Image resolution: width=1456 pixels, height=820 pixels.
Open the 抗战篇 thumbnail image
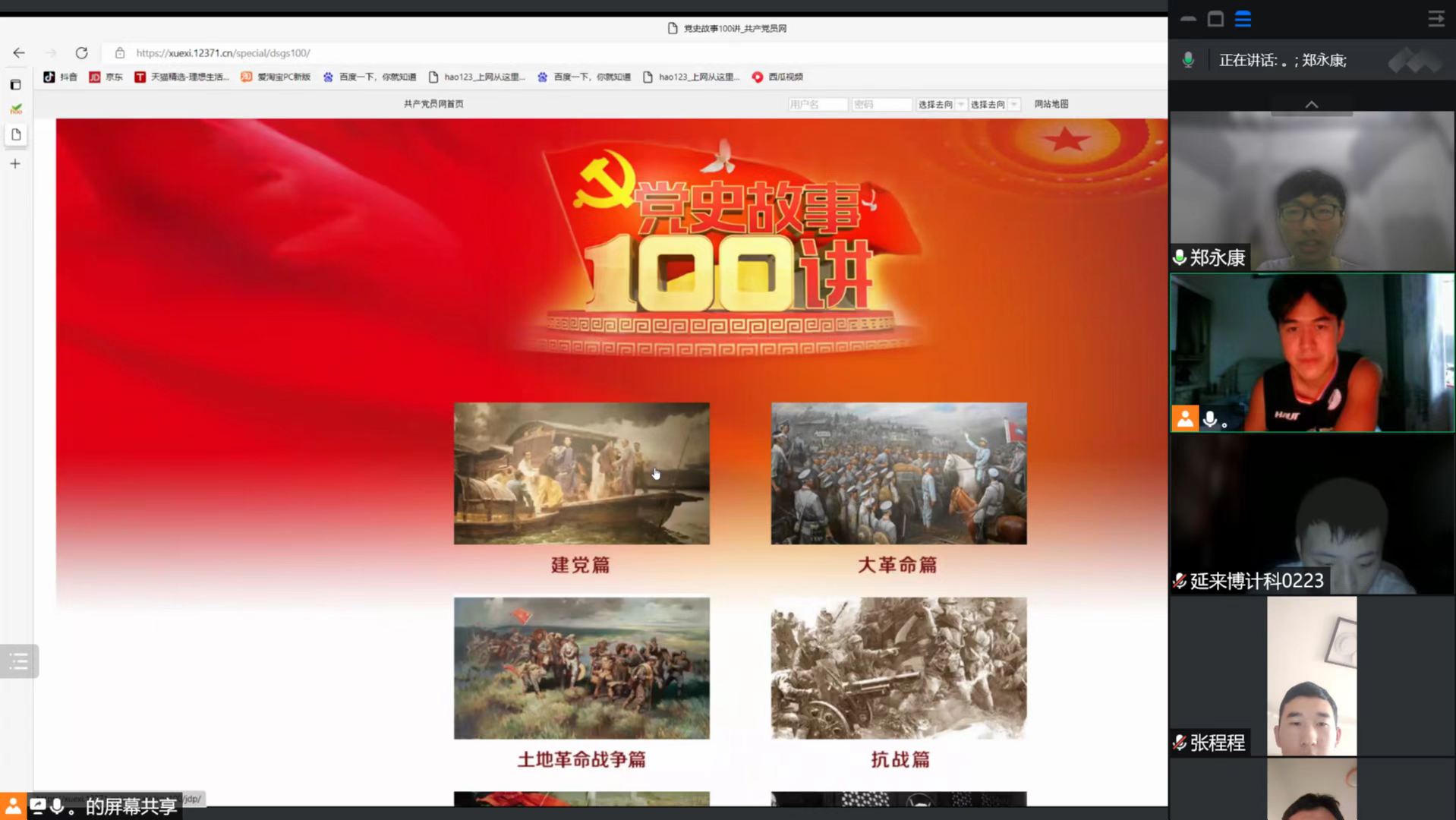tap(899, 668)
